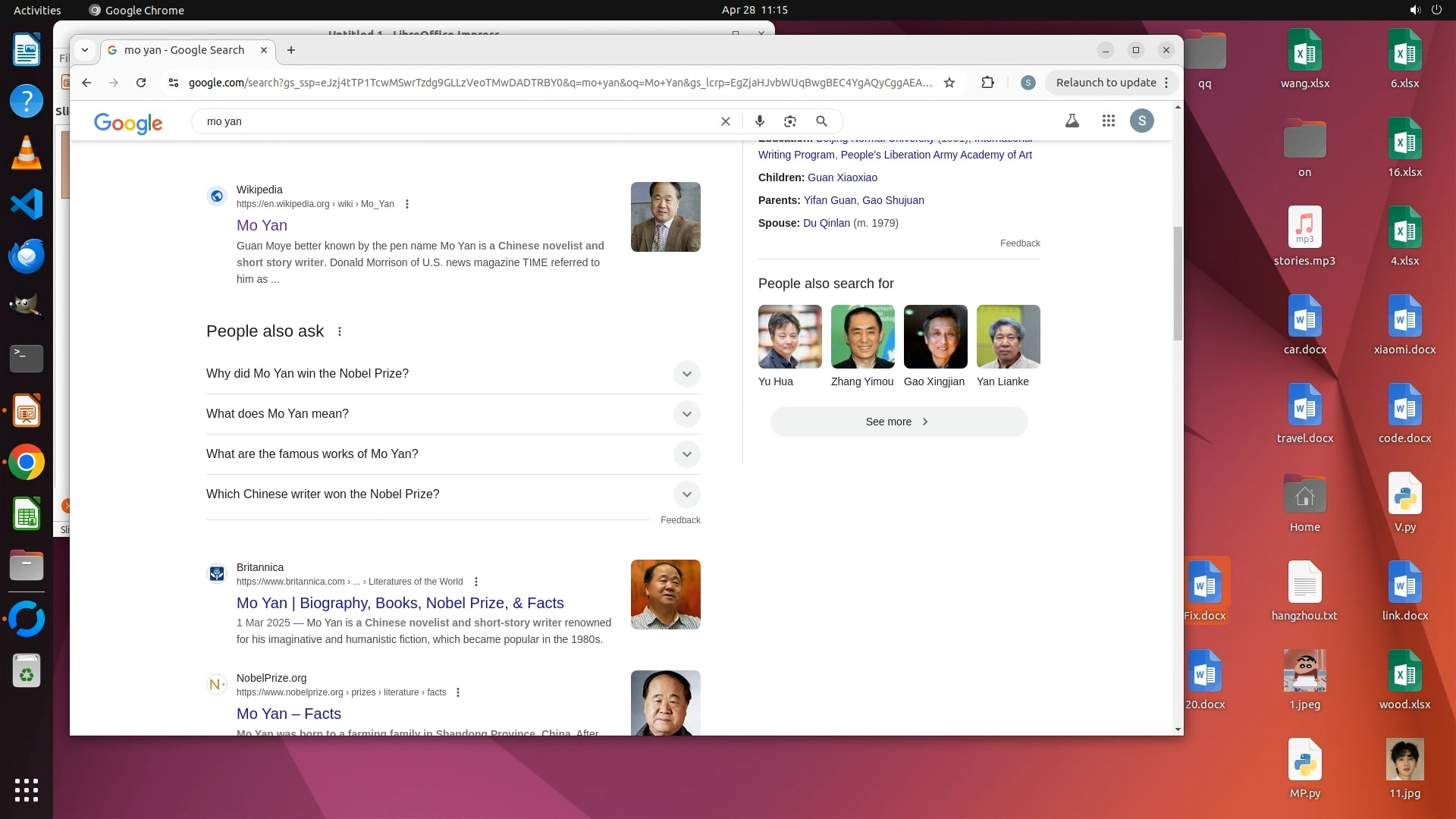1456x819 pixels.
Task: Click into the Google search input field
Action: 455,121
